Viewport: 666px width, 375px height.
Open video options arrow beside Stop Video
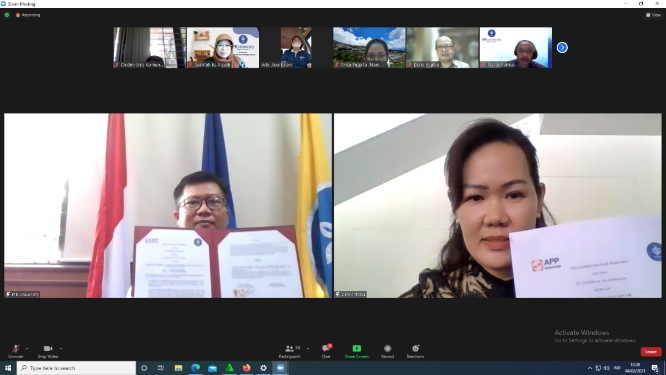pyautogui.click(x=61, y=348)
